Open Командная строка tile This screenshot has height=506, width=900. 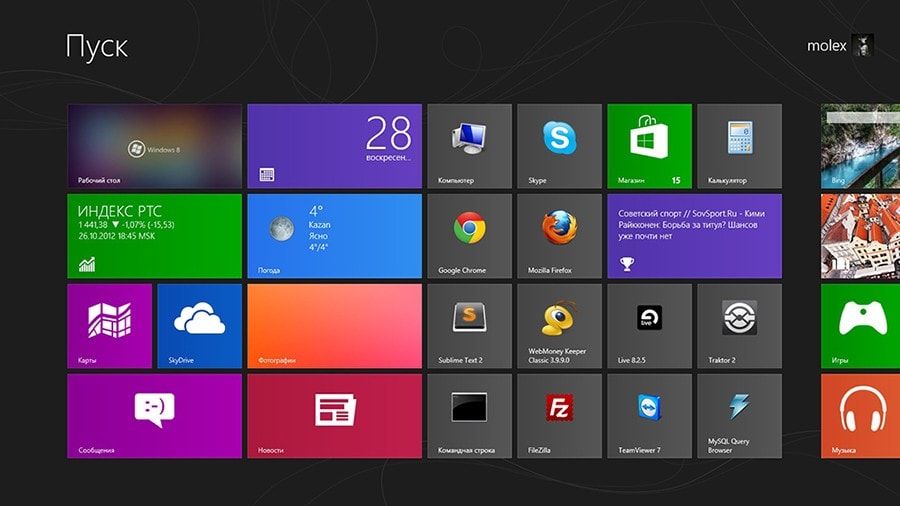point(469,416)
